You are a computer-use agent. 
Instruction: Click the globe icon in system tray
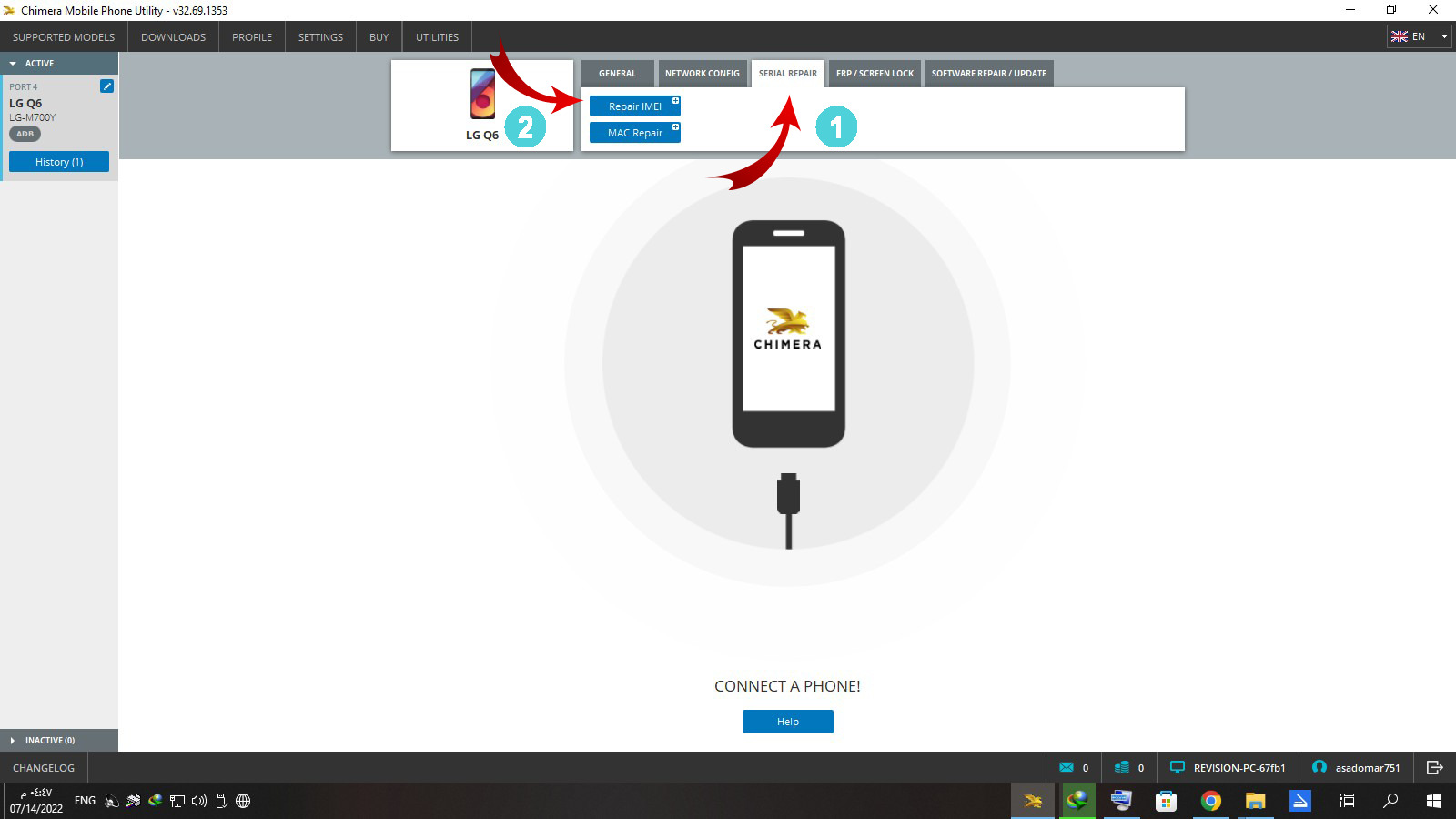pyautogui.click(x=243, y=801)
